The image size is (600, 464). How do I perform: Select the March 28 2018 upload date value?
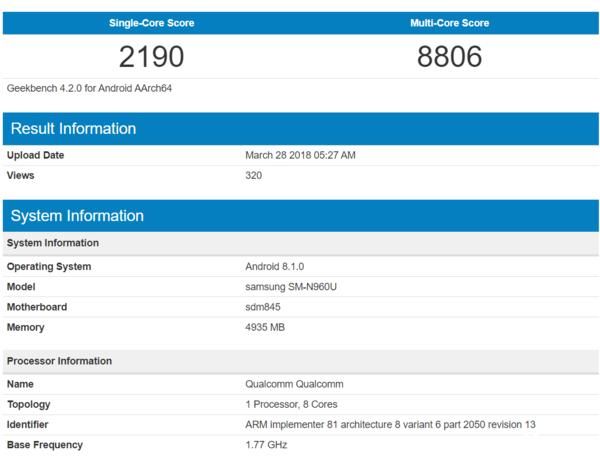click(300, 155)
